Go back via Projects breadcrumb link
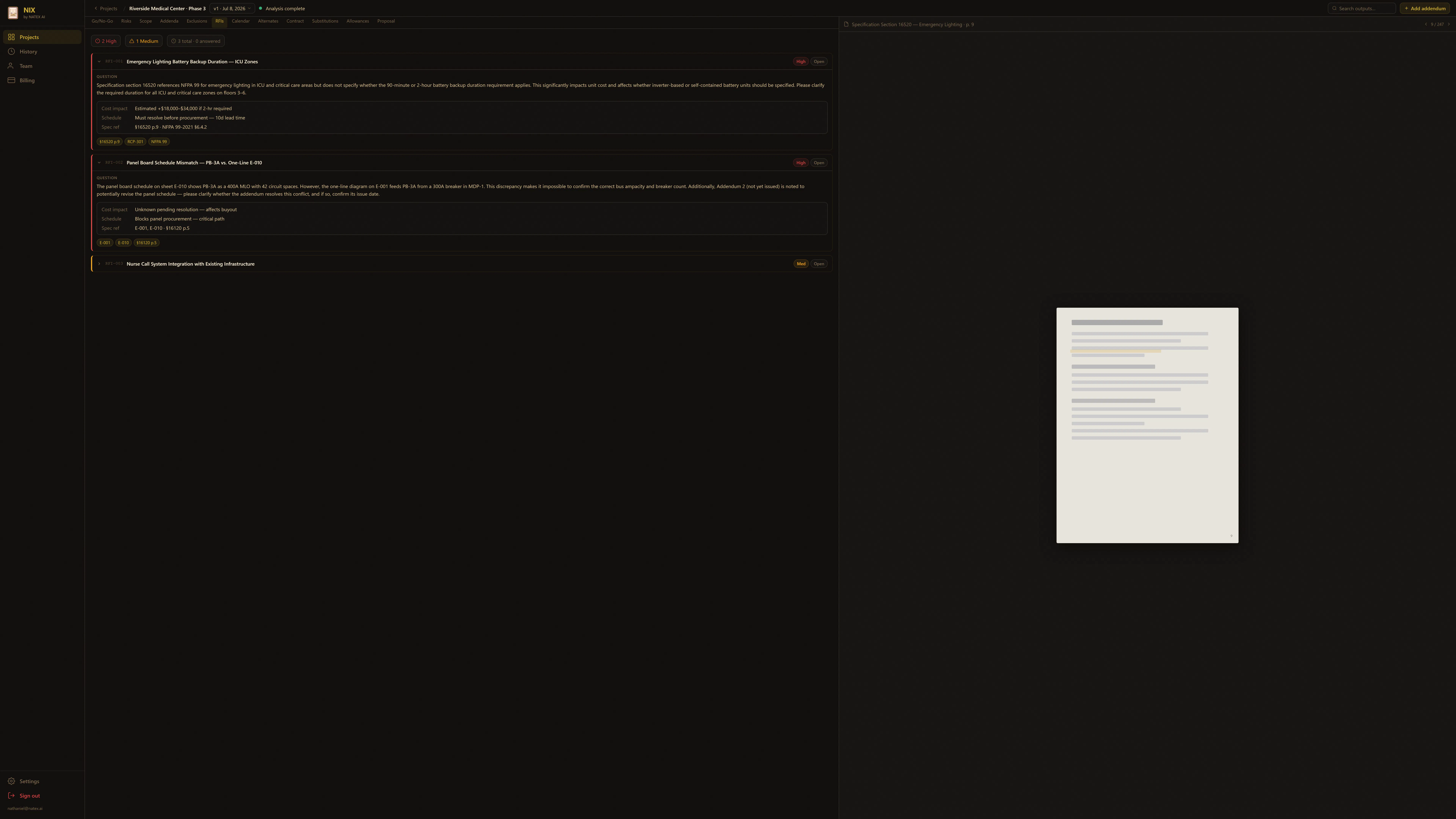This screenshot has height=819, width=1456. (106, 9)
